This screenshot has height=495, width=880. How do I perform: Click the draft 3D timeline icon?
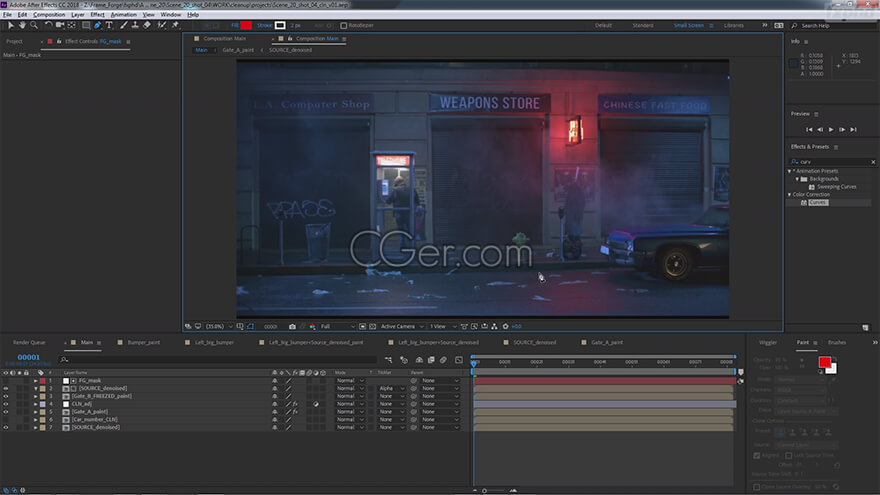[x=404, y=360]
